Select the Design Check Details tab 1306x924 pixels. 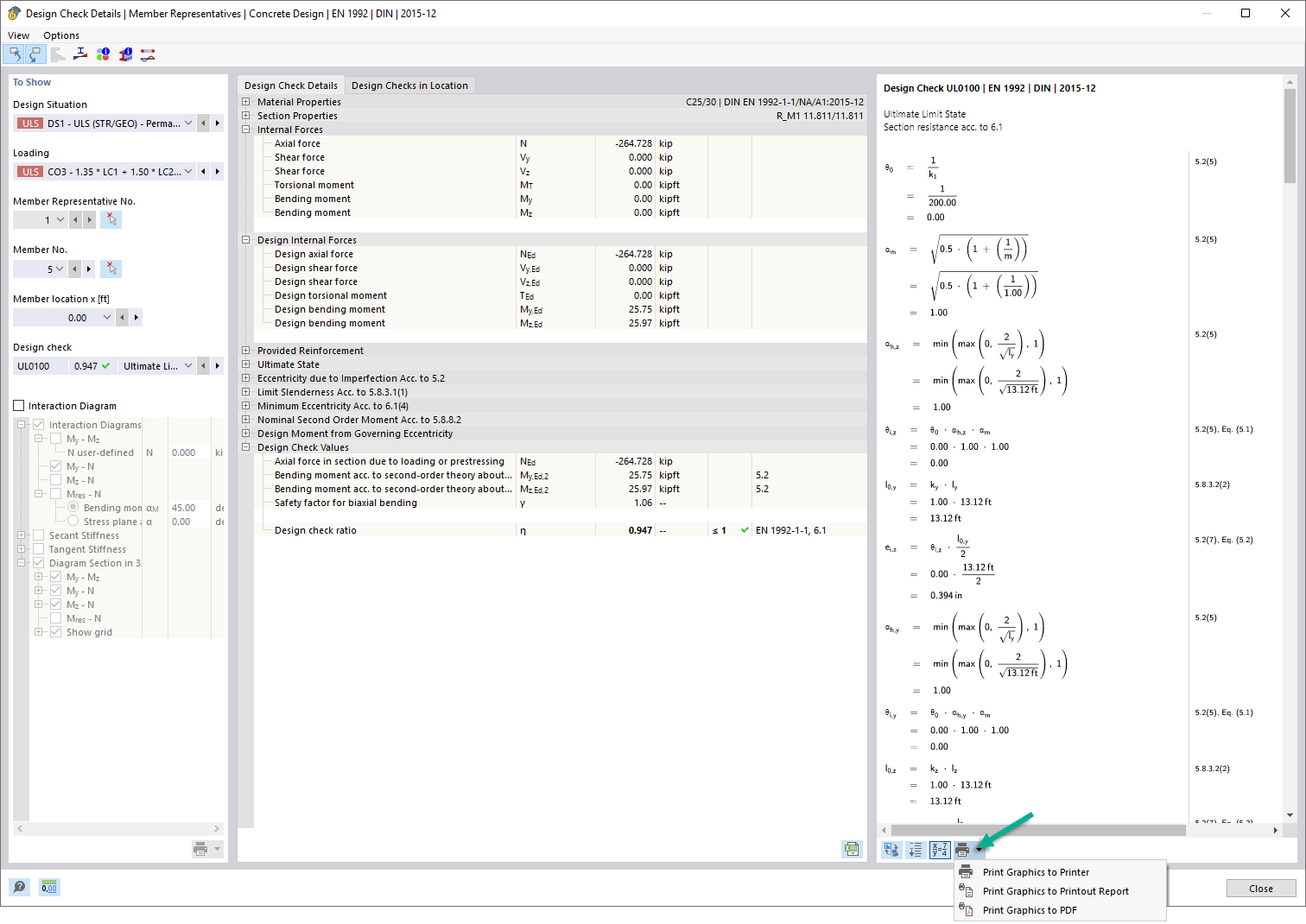tap(291, 85)
